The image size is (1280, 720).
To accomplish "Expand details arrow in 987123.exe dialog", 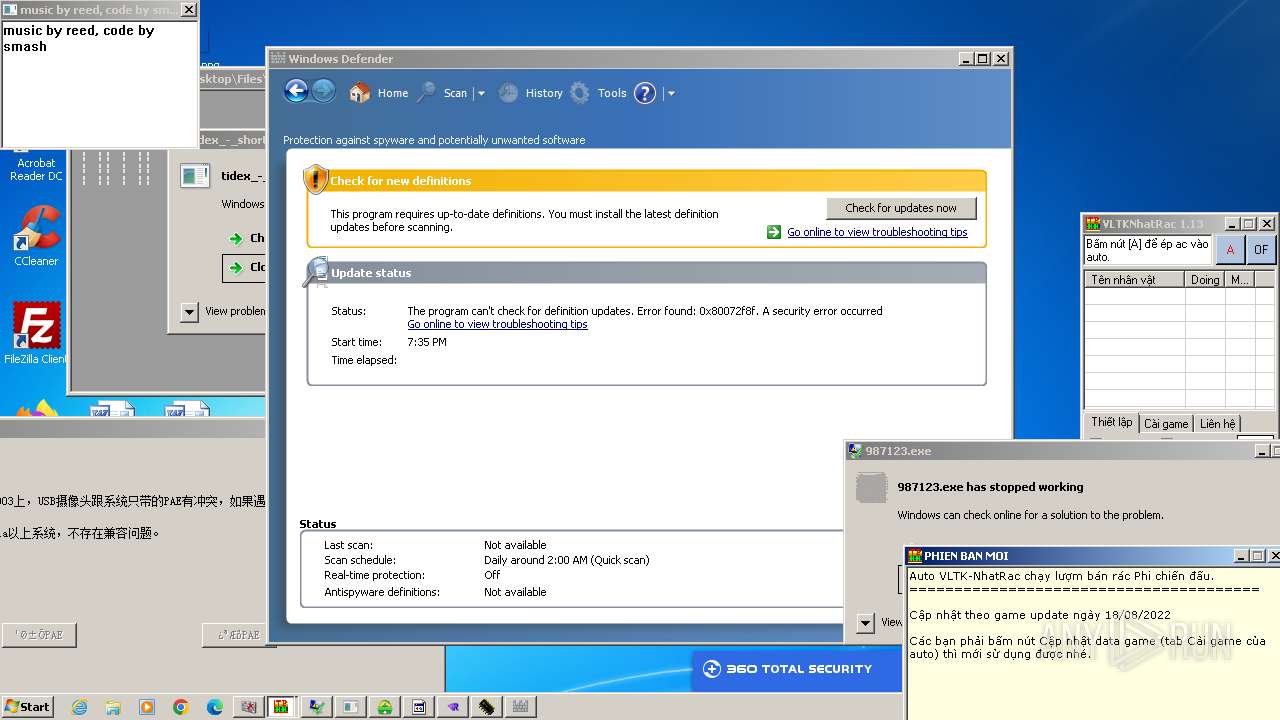I will tap(866, 623).
